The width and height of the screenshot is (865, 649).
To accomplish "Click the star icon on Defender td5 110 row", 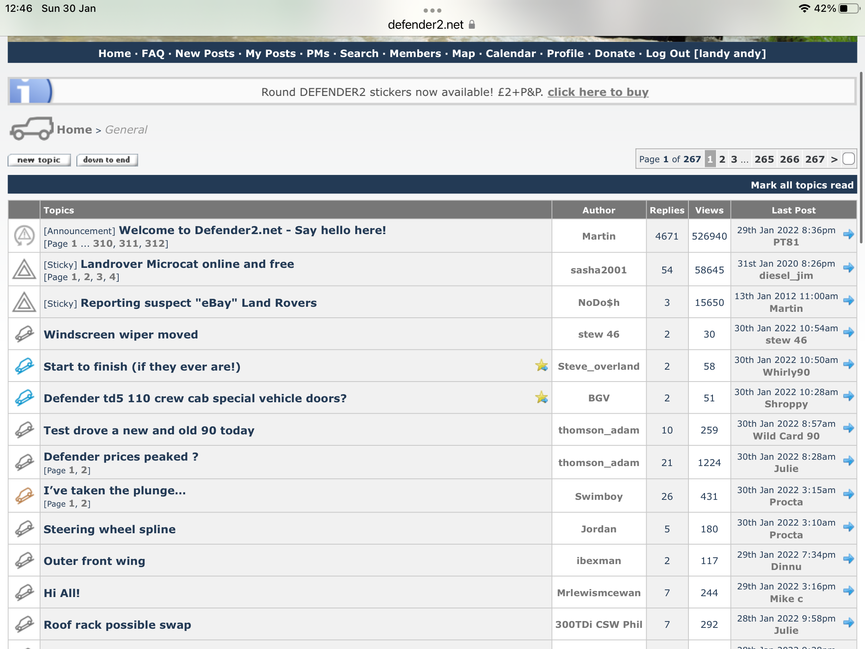I will 542,397.
